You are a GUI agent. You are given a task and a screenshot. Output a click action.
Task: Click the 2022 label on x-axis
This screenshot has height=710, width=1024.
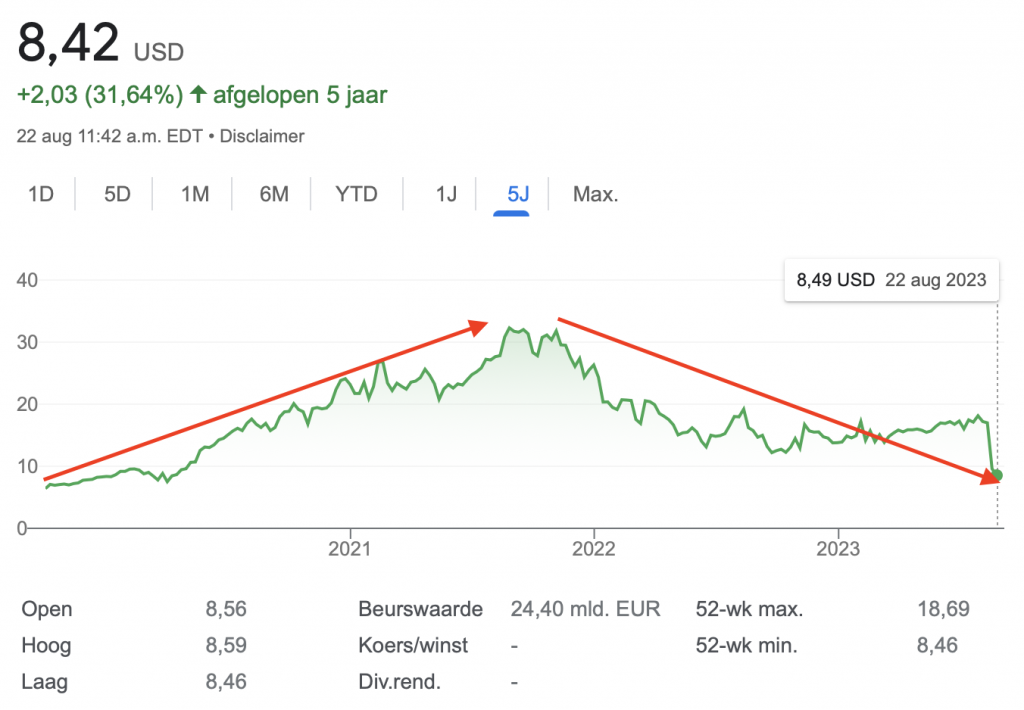[593, 549]
